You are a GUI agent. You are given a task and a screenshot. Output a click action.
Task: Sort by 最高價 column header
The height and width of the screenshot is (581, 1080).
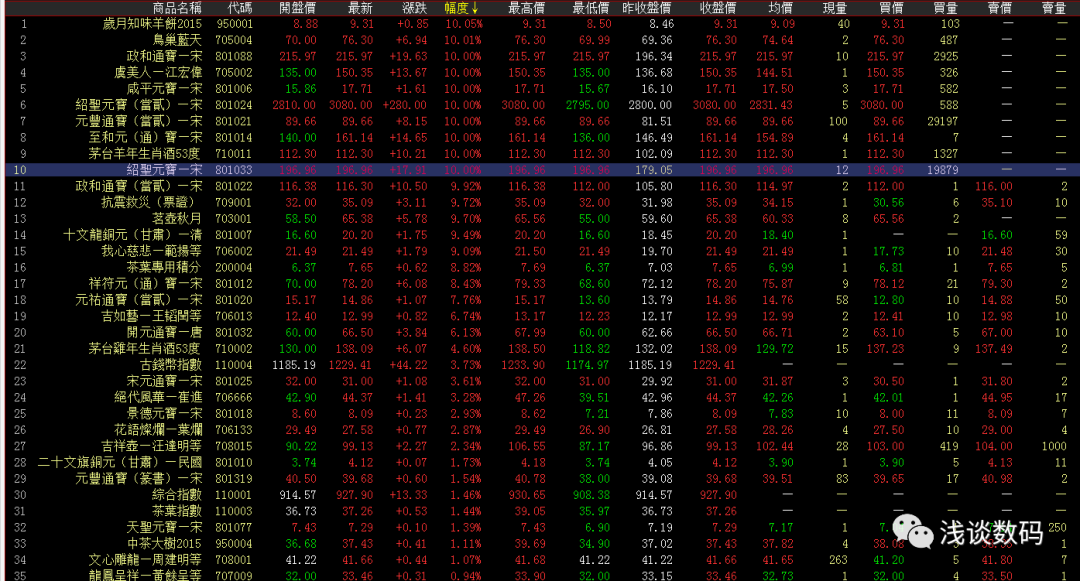[x=526, y=8]
